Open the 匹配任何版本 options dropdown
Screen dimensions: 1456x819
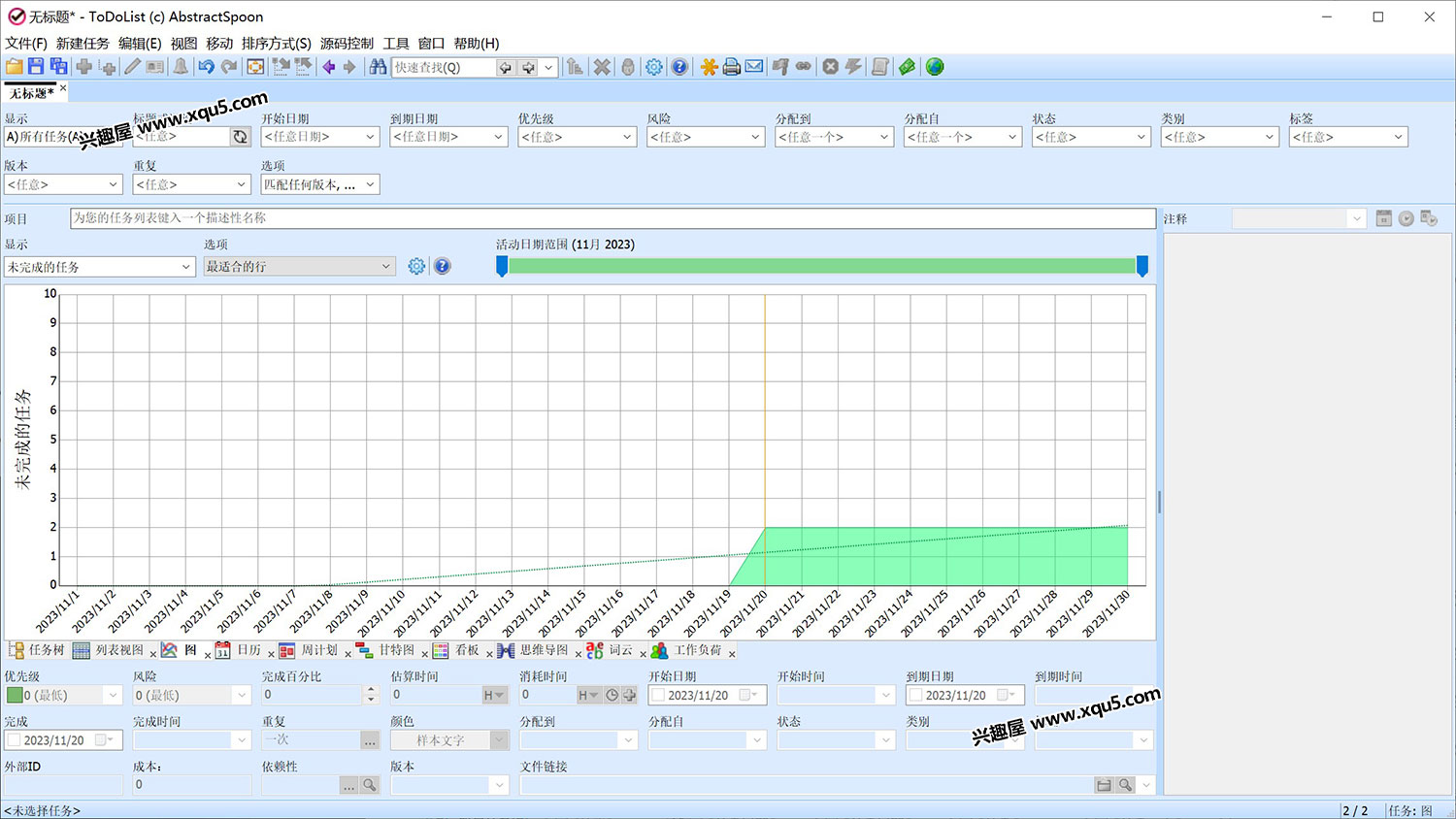(x=370, y=184)
